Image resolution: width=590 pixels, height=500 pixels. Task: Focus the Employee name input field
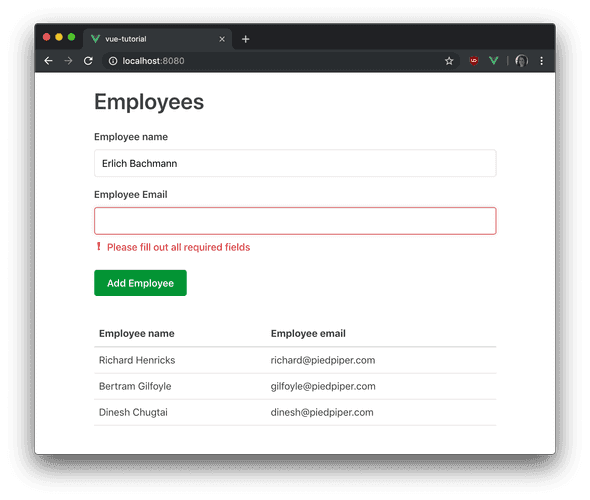coord(295,163)
